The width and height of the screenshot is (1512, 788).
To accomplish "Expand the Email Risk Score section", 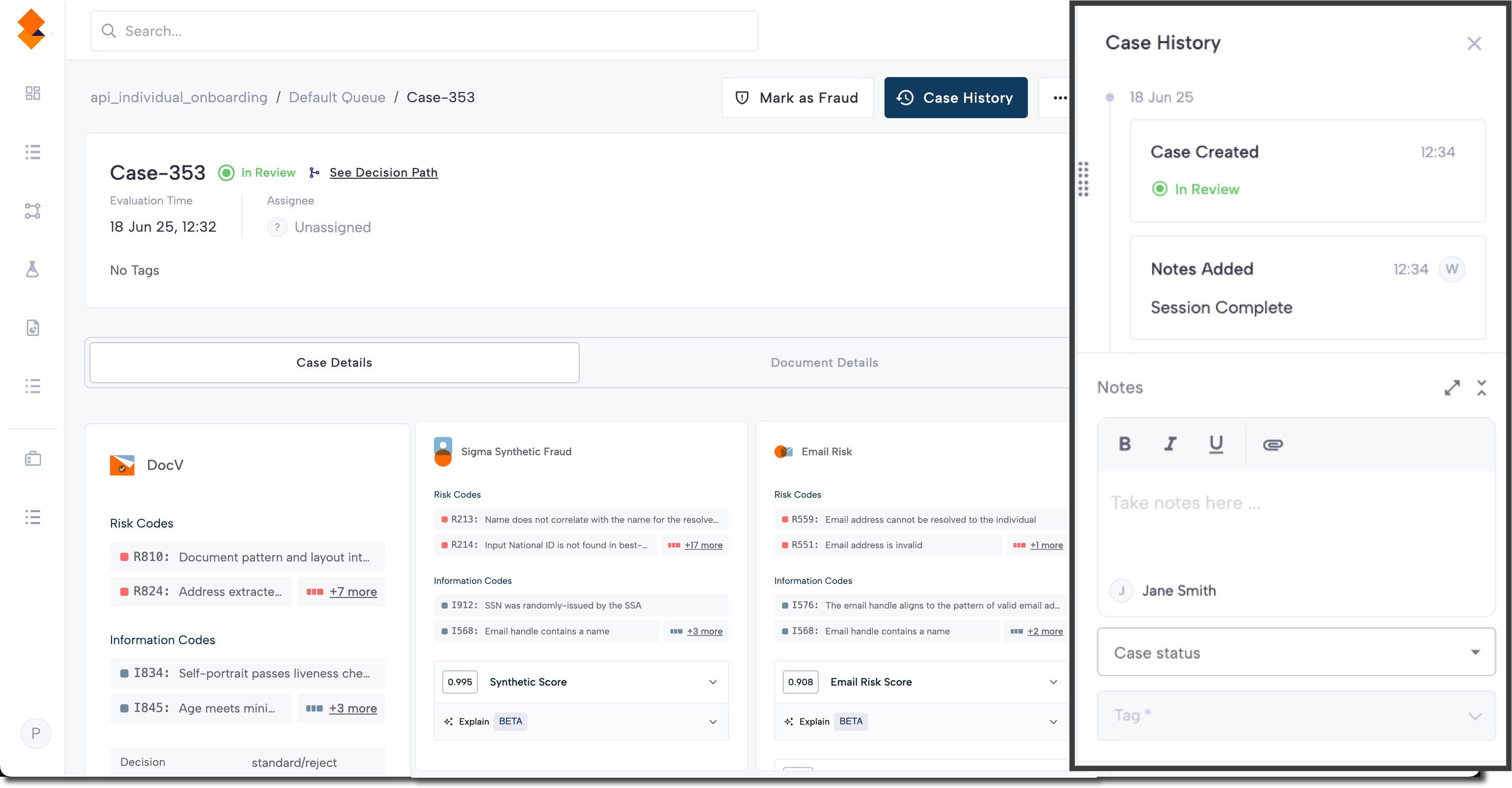I will 1053,682.
